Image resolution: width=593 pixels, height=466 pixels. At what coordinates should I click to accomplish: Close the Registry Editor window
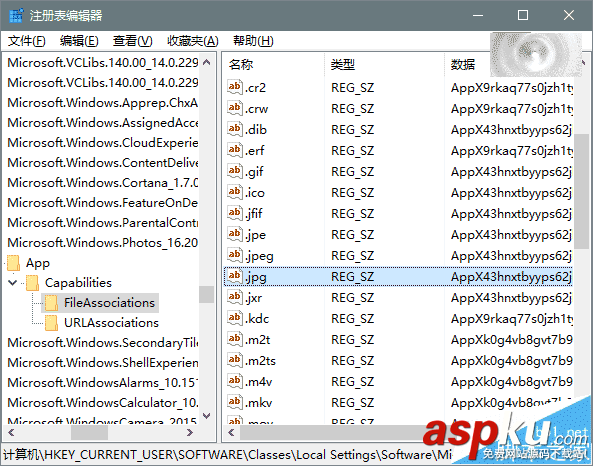(x=569, y=16)
